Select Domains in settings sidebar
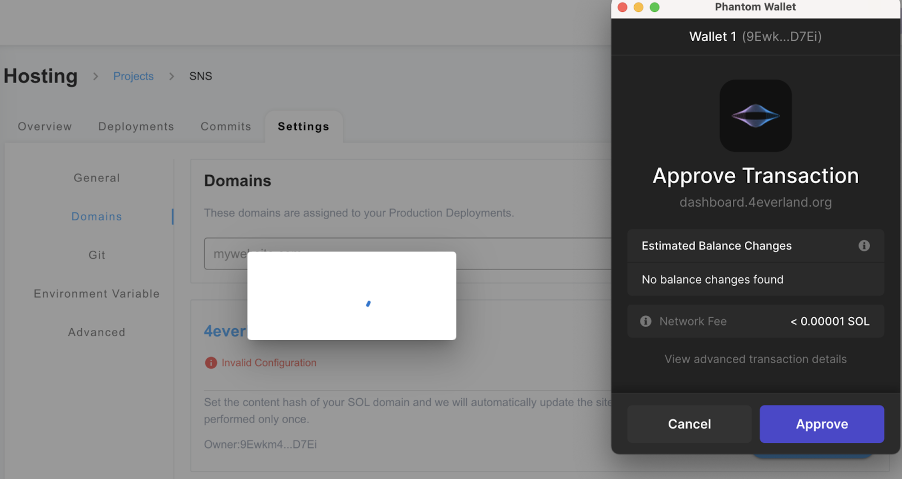 click(x=97, y=216)
